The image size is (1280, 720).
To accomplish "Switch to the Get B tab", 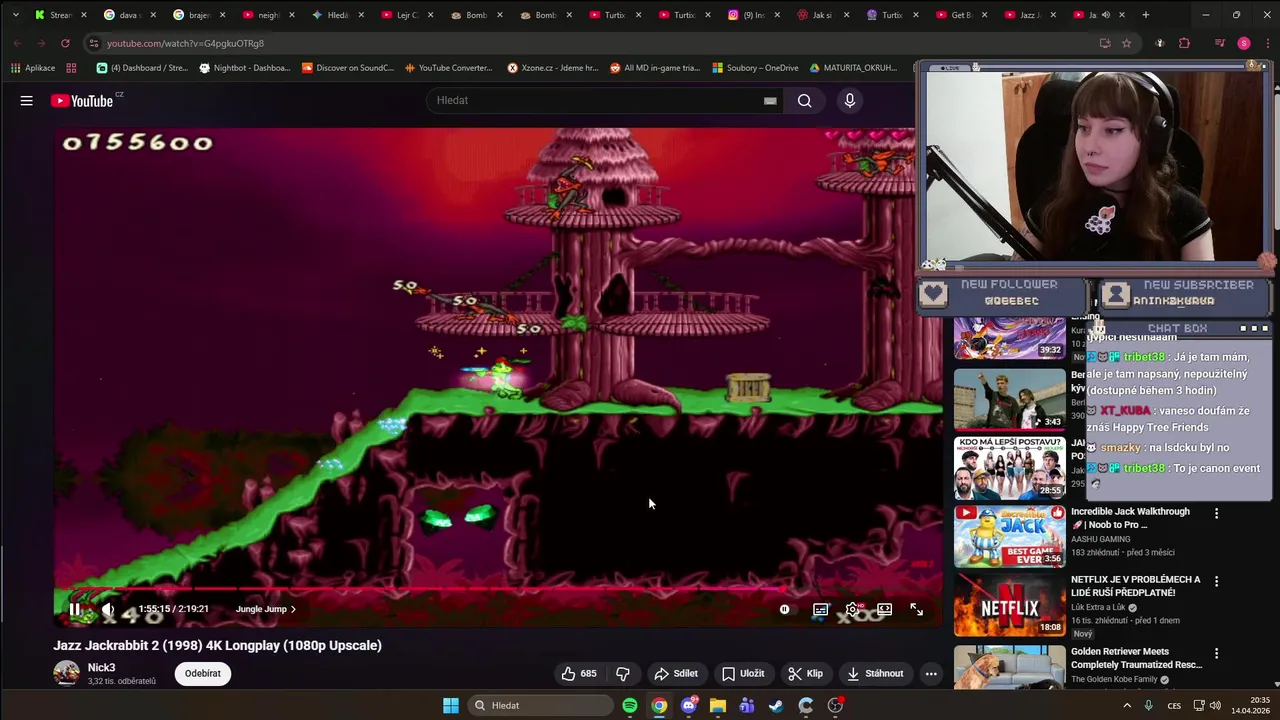I will (x=960, y=15).
